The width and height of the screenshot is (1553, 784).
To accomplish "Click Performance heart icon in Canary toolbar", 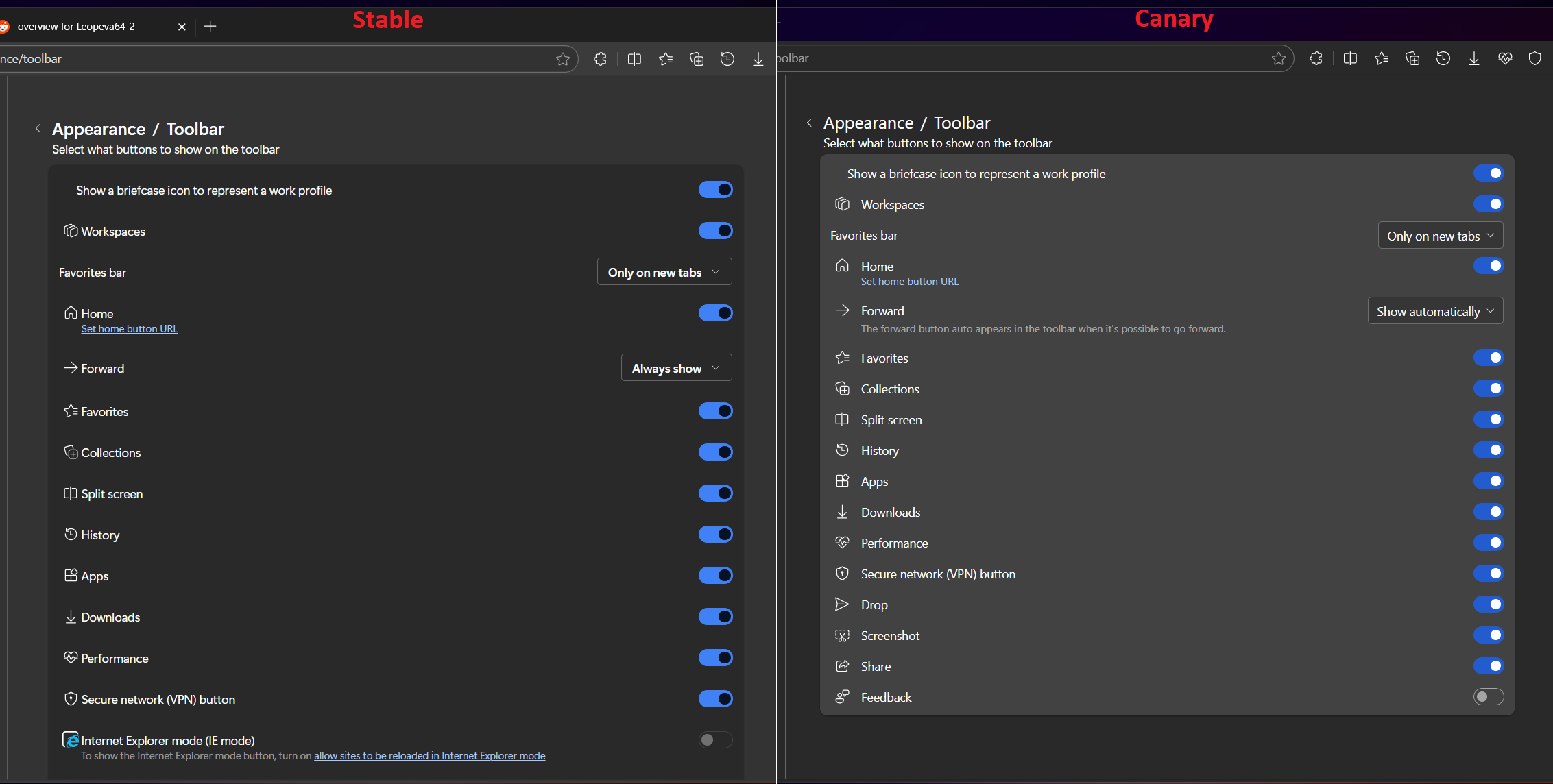I will pyautogui.click(x=1505, y=58).
